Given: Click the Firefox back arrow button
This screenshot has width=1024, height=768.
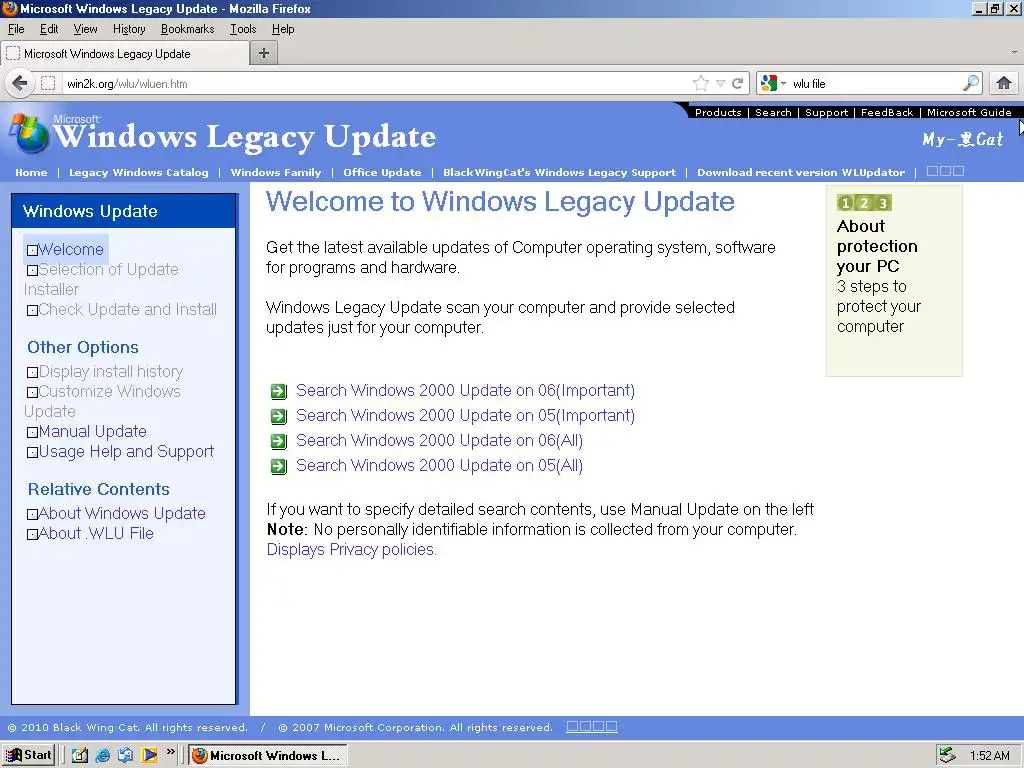Looking at the screenshot, I should click(20, 84).
